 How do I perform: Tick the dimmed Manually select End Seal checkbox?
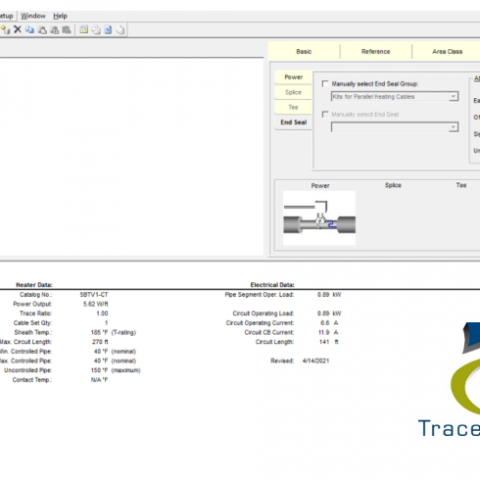click(x=325, y=114)
